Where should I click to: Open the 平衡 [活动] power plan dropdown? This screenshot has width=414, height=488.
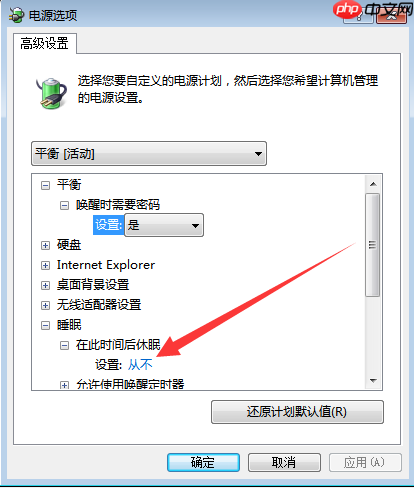(x=149, y=154)
